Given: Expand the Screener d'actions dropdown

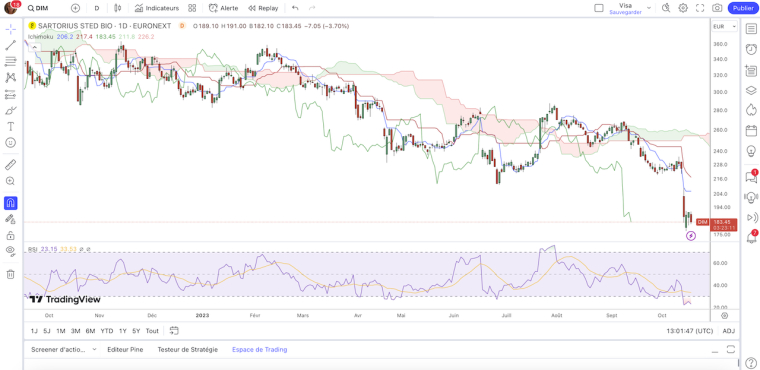Looking at the screenshot, I should (x=63, y=349).
